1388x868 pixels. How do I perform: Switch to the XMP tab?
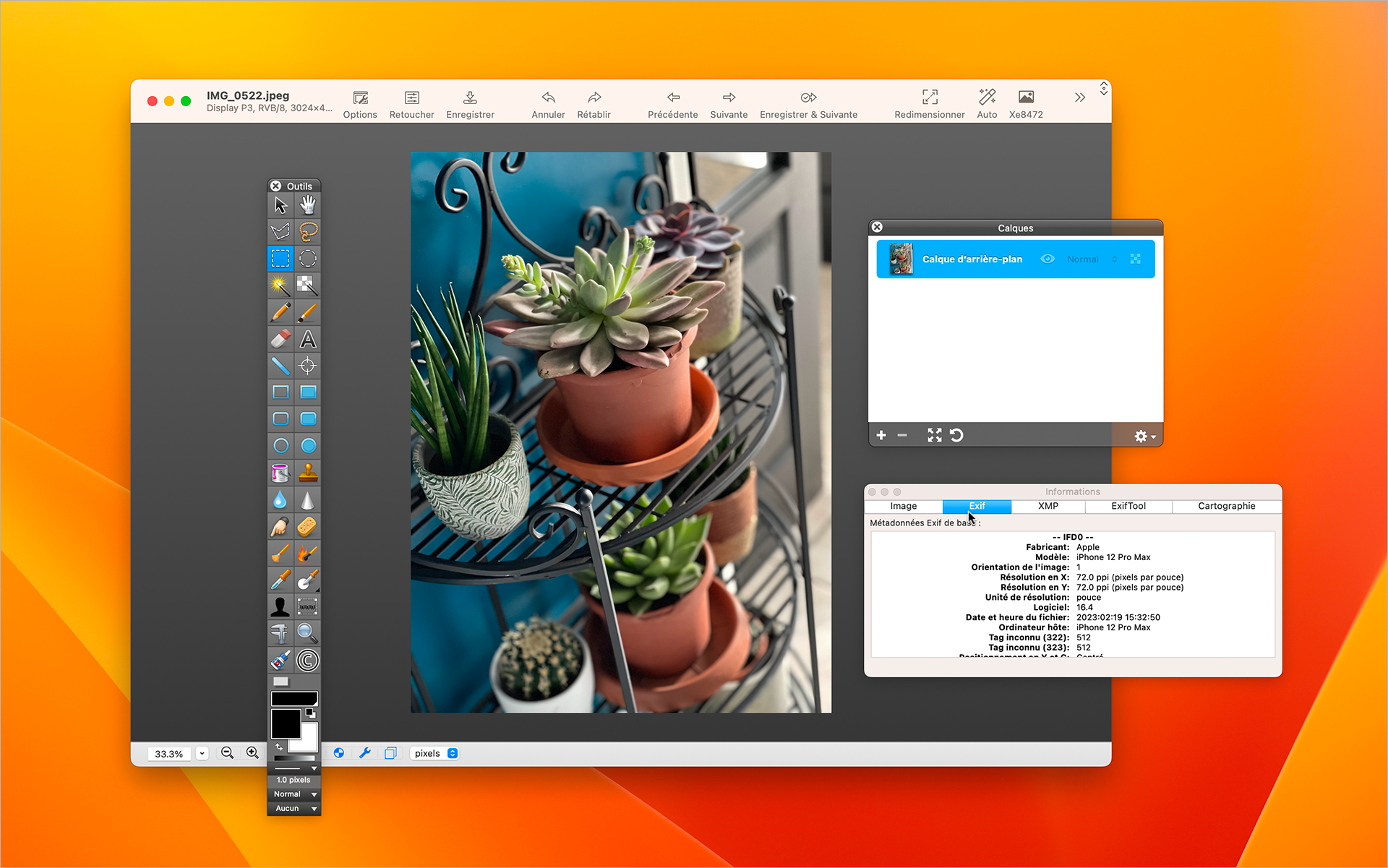click(x=1048, y=506)
